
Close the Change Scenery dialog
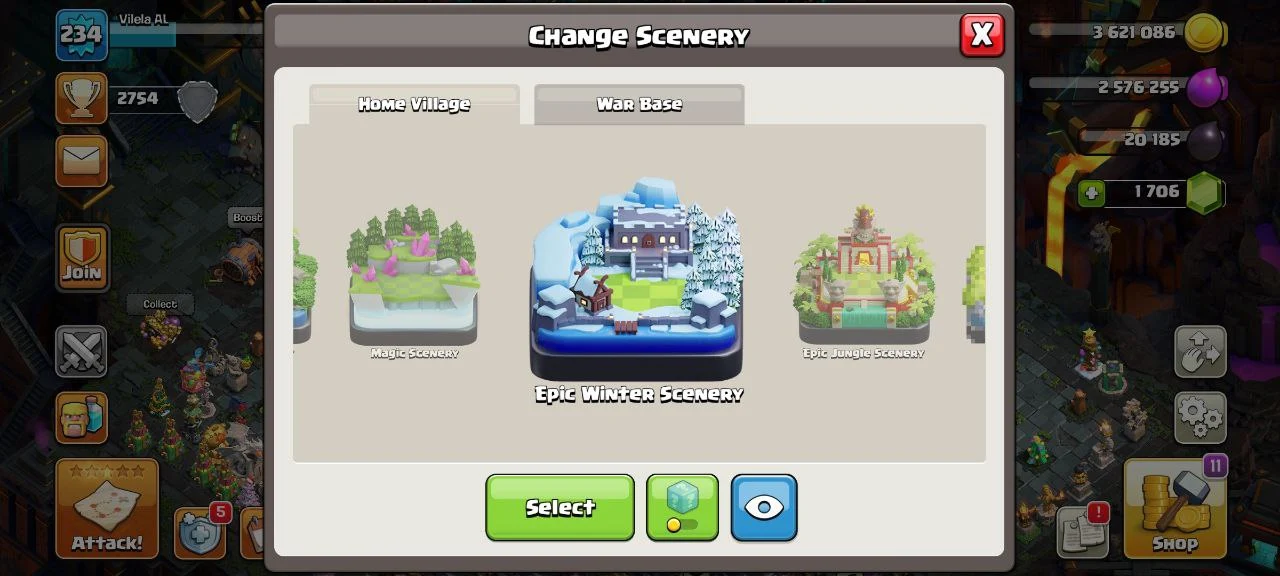[982, 35]
